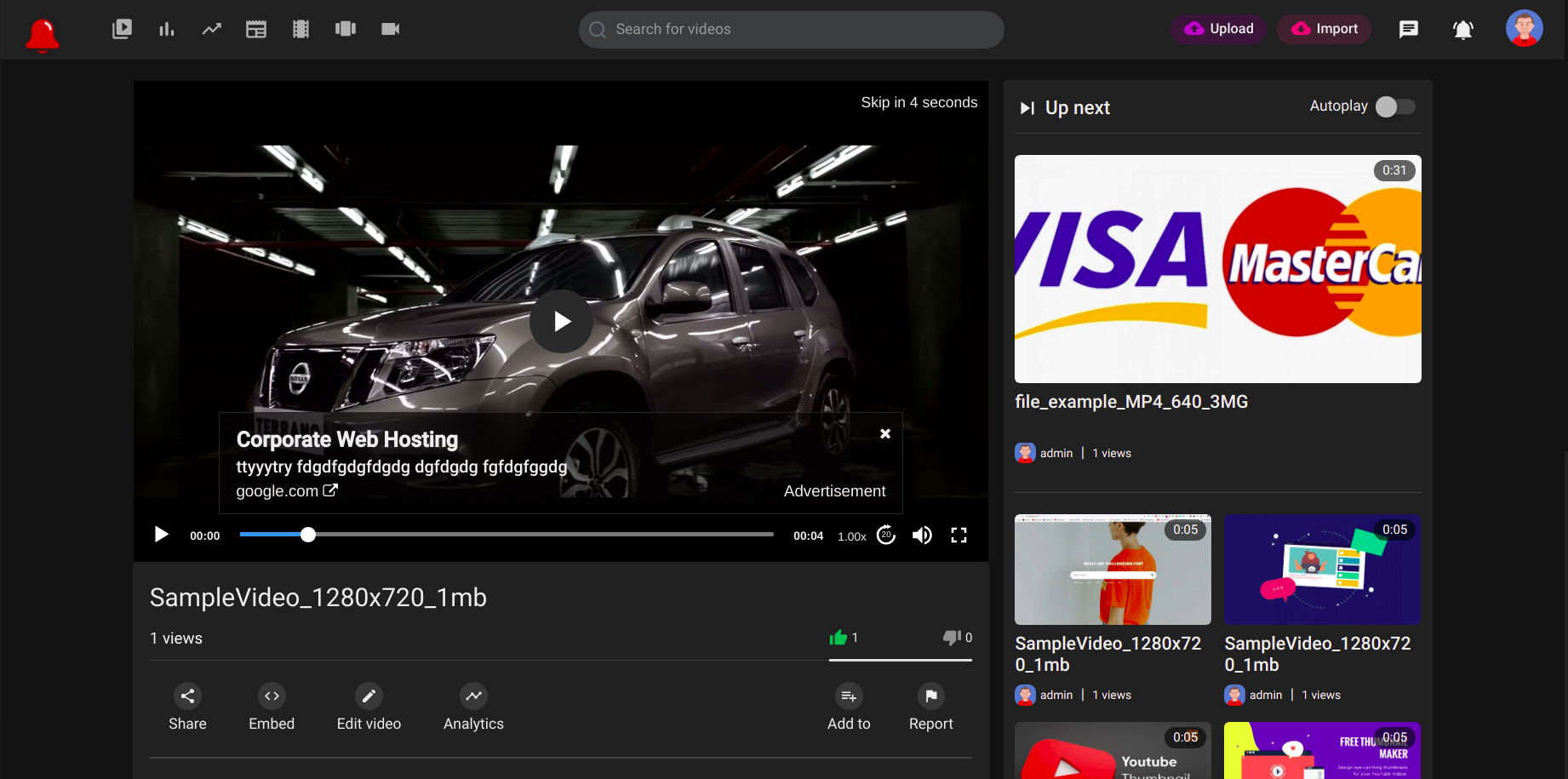Click the carousel icon in top bar

coord(346,29)
